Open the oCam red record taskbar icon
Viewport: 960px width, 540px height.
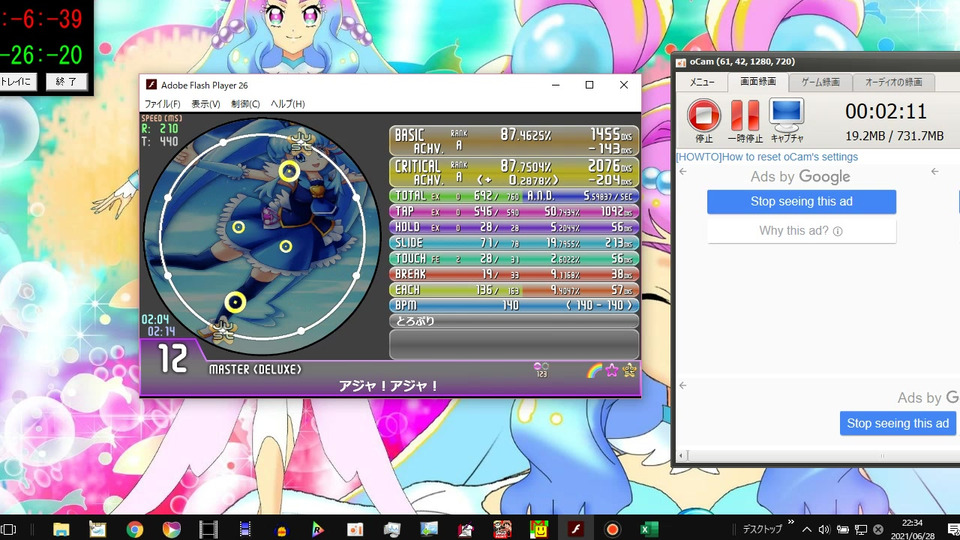[612, 530]
